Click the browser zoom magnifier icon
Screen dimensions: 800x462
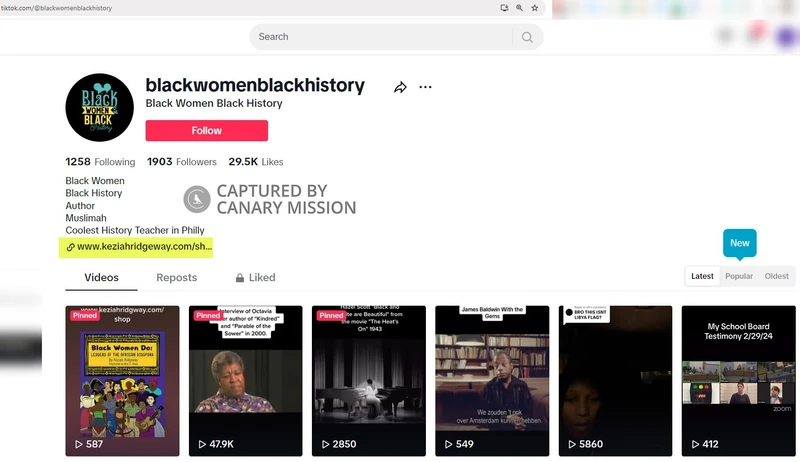519,8
